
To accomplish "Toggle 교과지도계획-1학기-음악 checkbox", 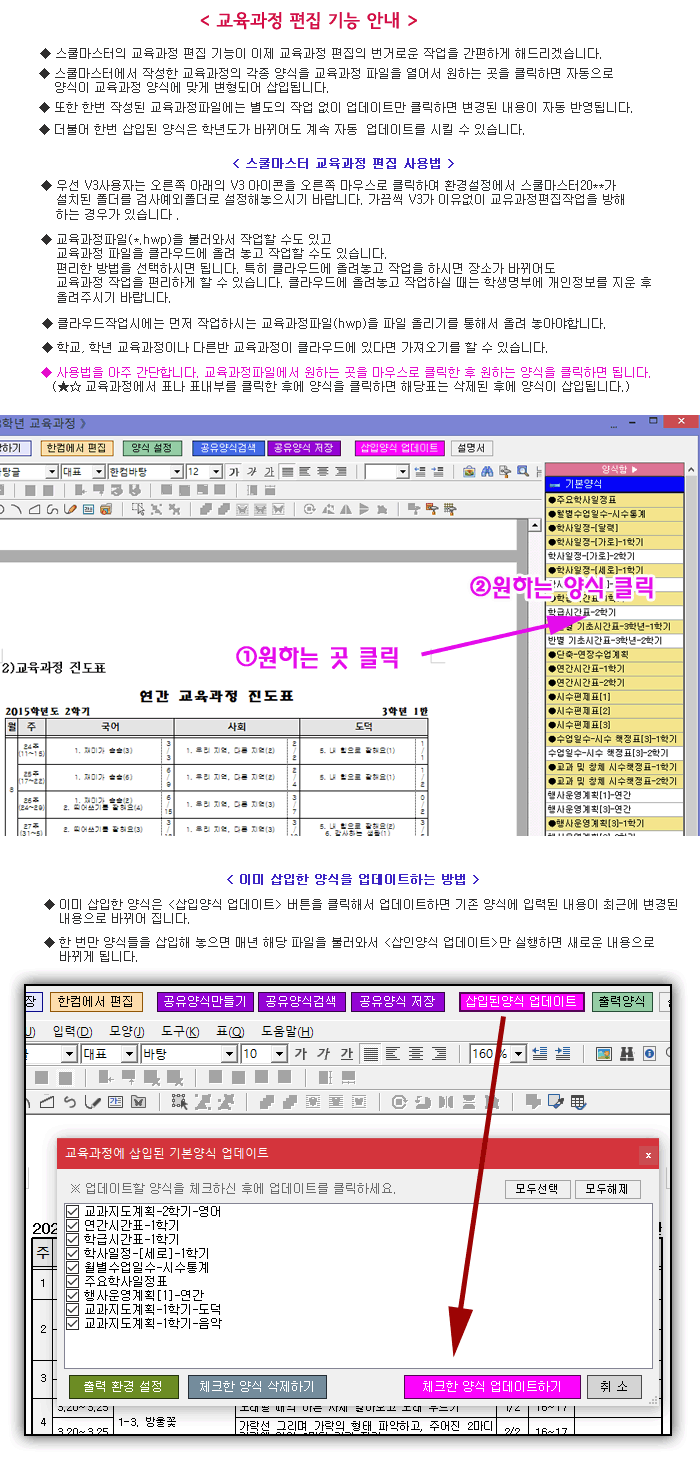I will pyautogui.click(x=72, y=1323).
